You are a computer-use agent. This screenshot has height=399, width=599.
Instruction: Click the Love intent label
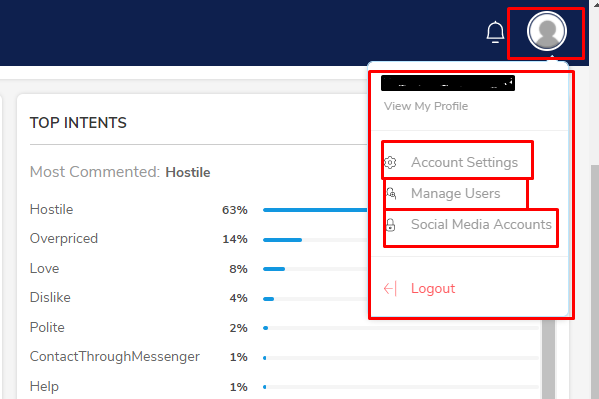tap(44, 268)
